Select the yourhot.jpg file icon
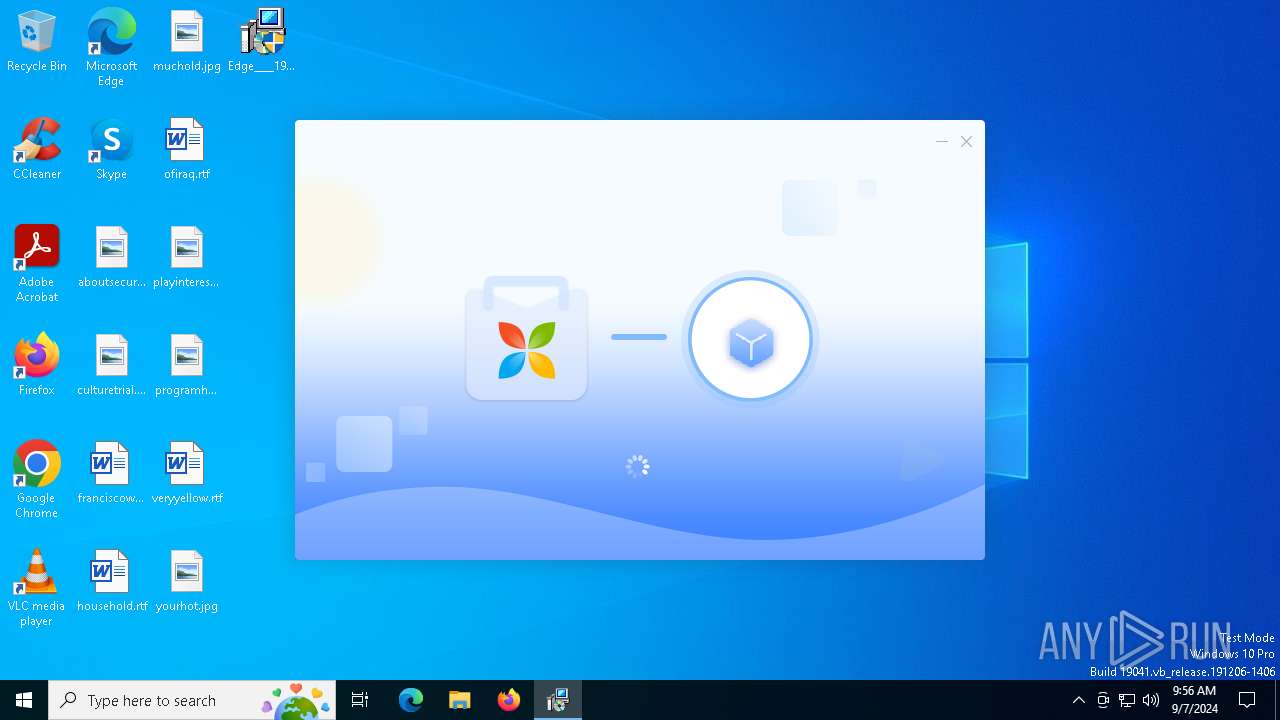The image size is (1280, 720). coord(187,581)
